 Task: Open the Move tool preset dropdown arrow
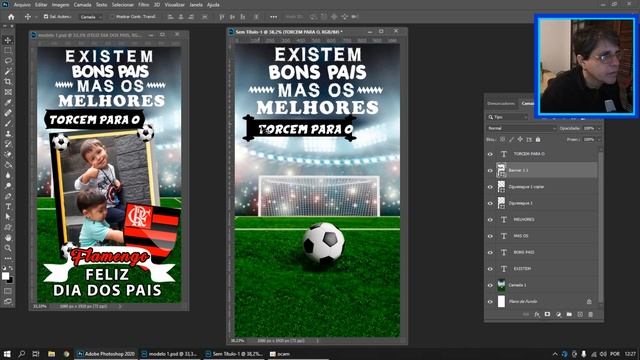[x=36, y=17]
